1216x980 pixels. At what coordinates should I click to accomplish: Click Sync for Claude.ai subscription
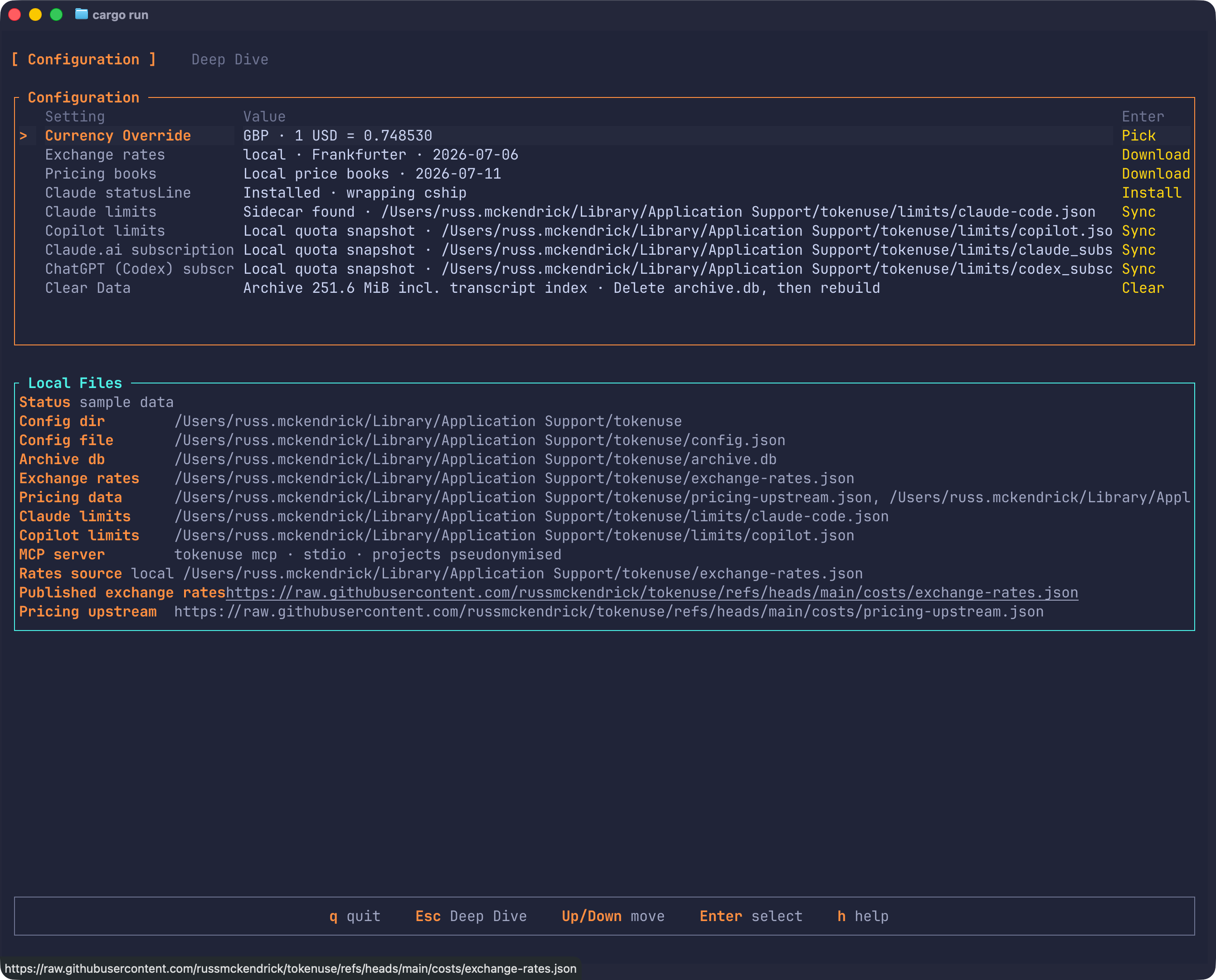coord(1138,250)
